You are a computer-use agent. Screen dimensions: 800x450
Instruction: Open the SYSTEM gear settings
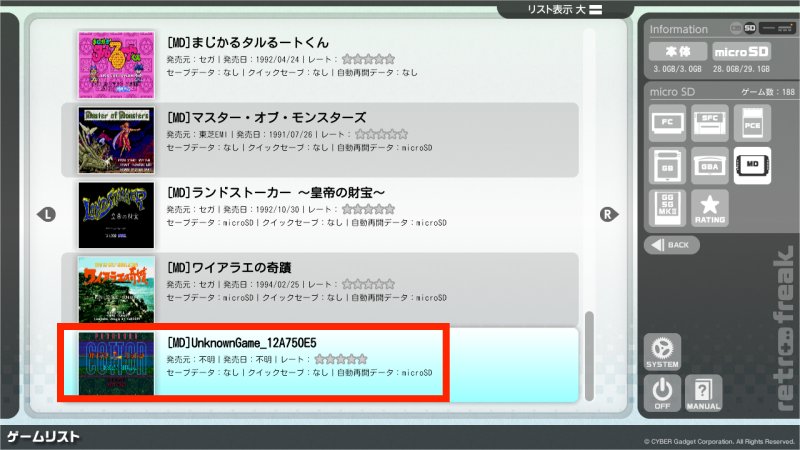662,352
